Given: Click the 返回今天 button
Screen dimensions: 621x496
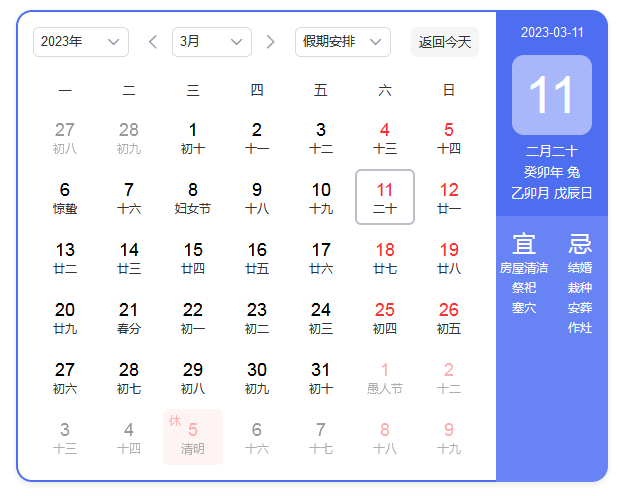Looking at the screenshot, I should [x=444, y=42].
